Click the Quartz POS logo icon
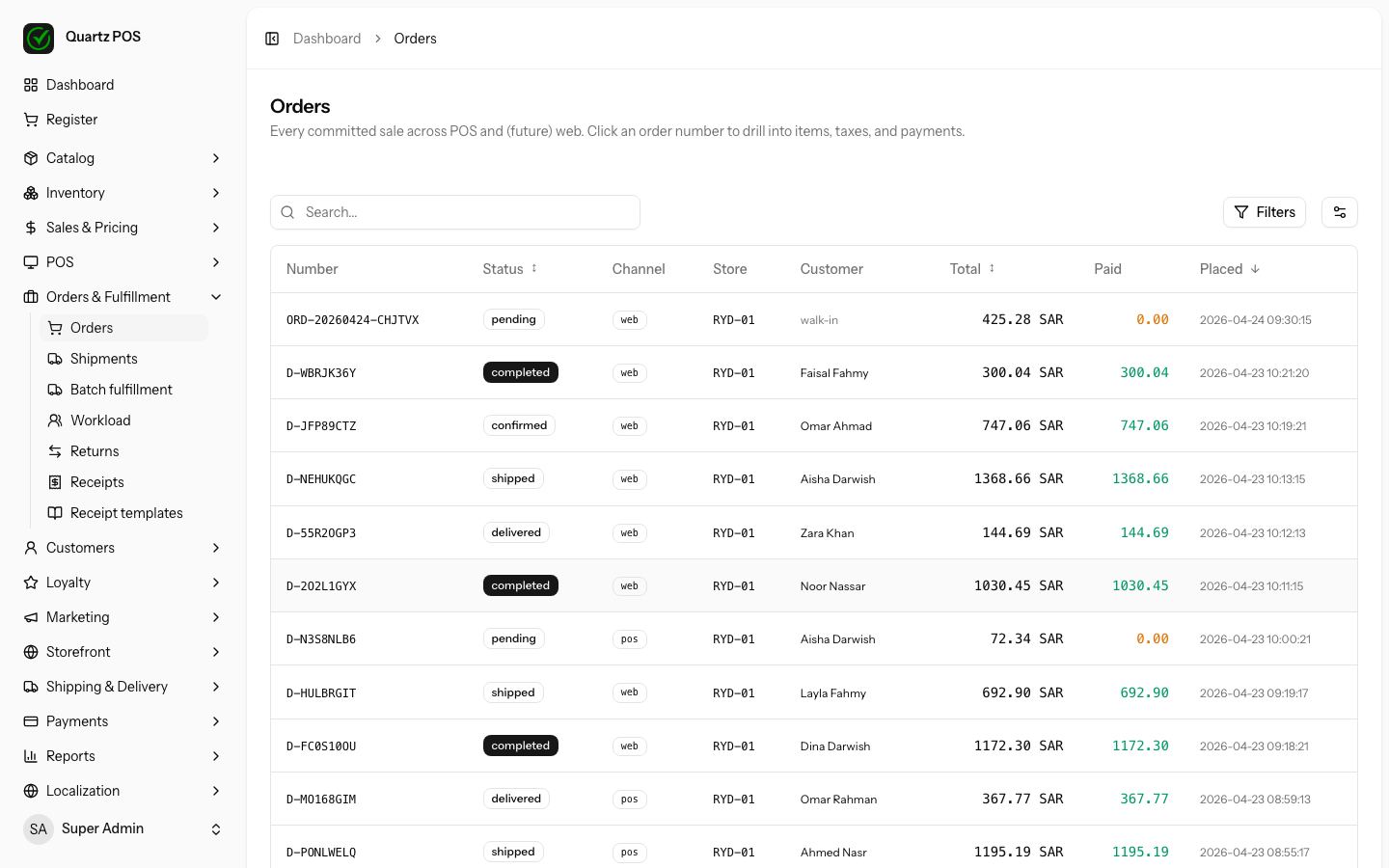 [x=39, y=39]
